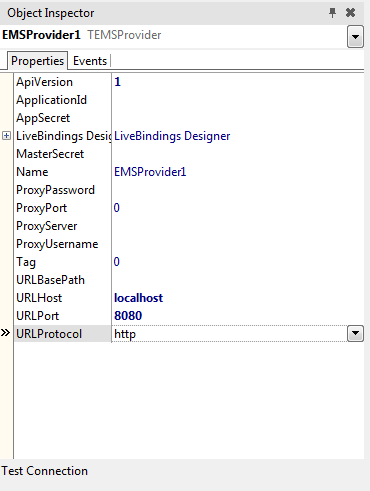Click the LiveBindings Designer property name

(63, 136)
